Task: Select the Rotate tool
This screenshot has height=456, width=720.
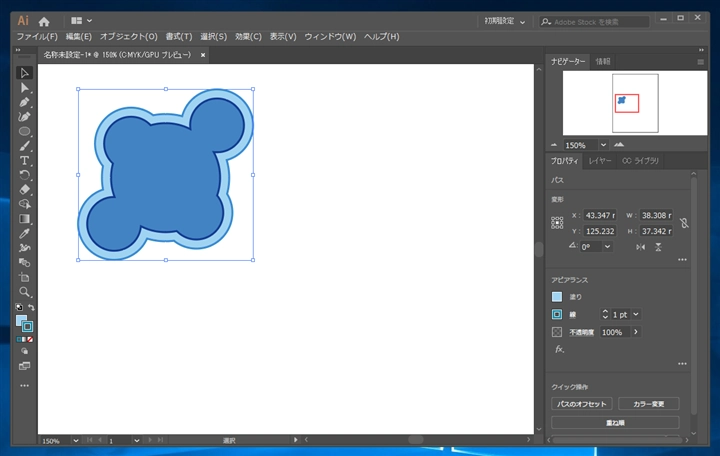Action: 24,175
